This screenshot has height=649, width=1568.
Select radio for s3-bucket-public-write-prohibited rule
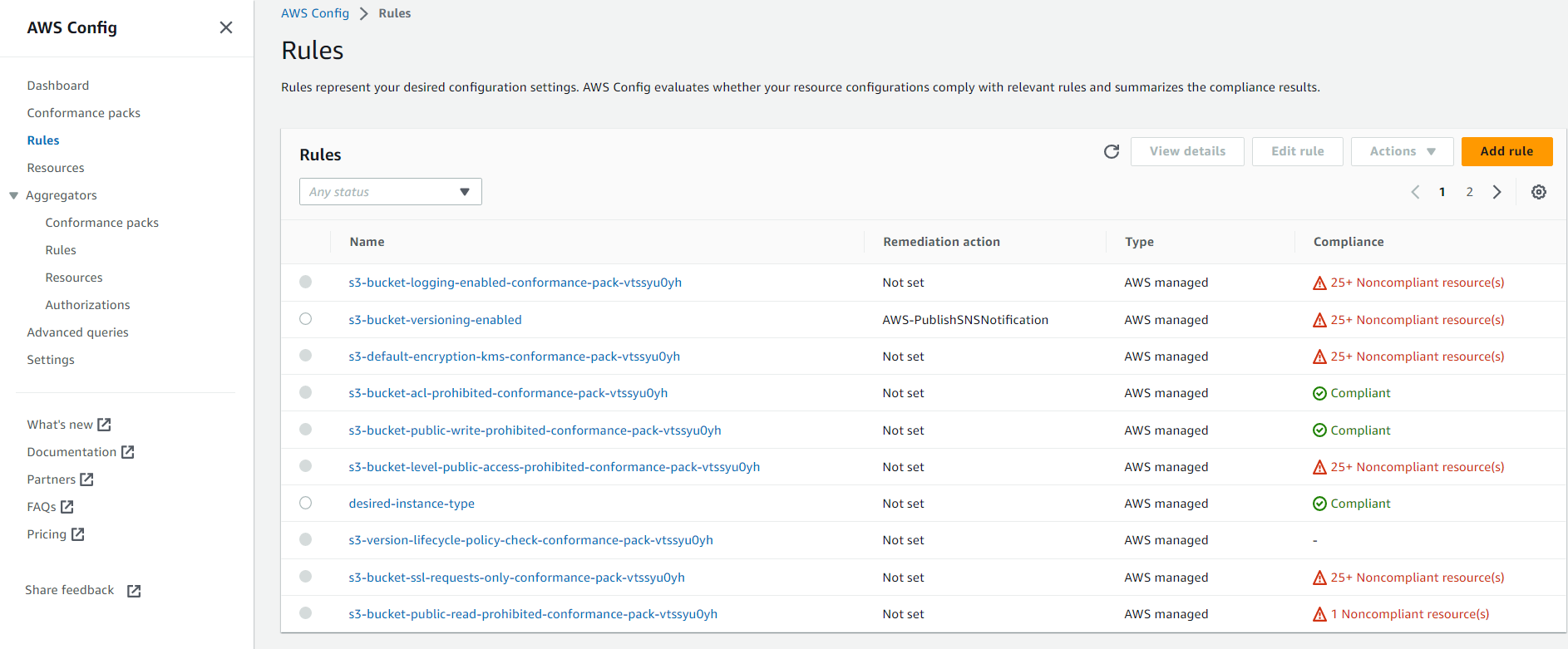(306, 430)
